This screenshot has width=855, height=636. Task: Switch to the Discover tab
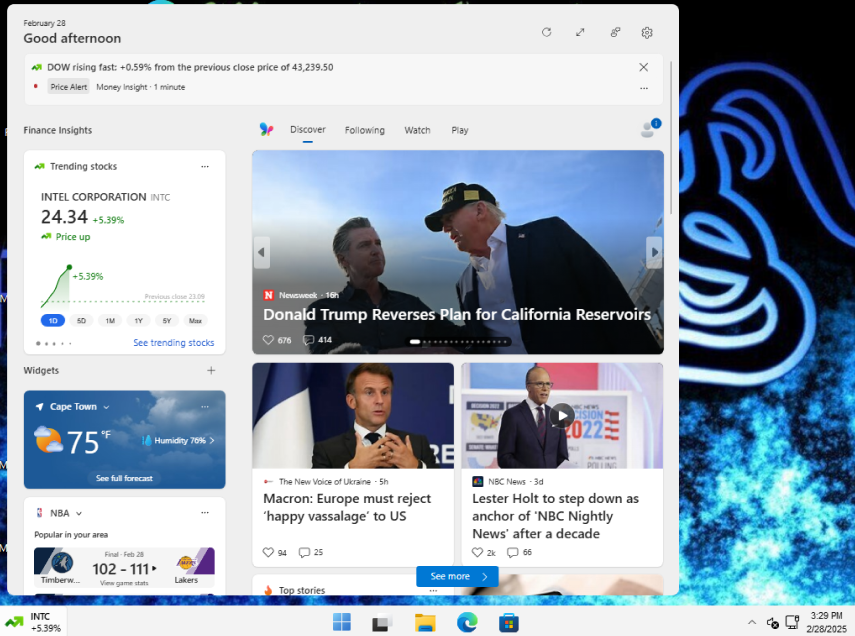(308, 130)
